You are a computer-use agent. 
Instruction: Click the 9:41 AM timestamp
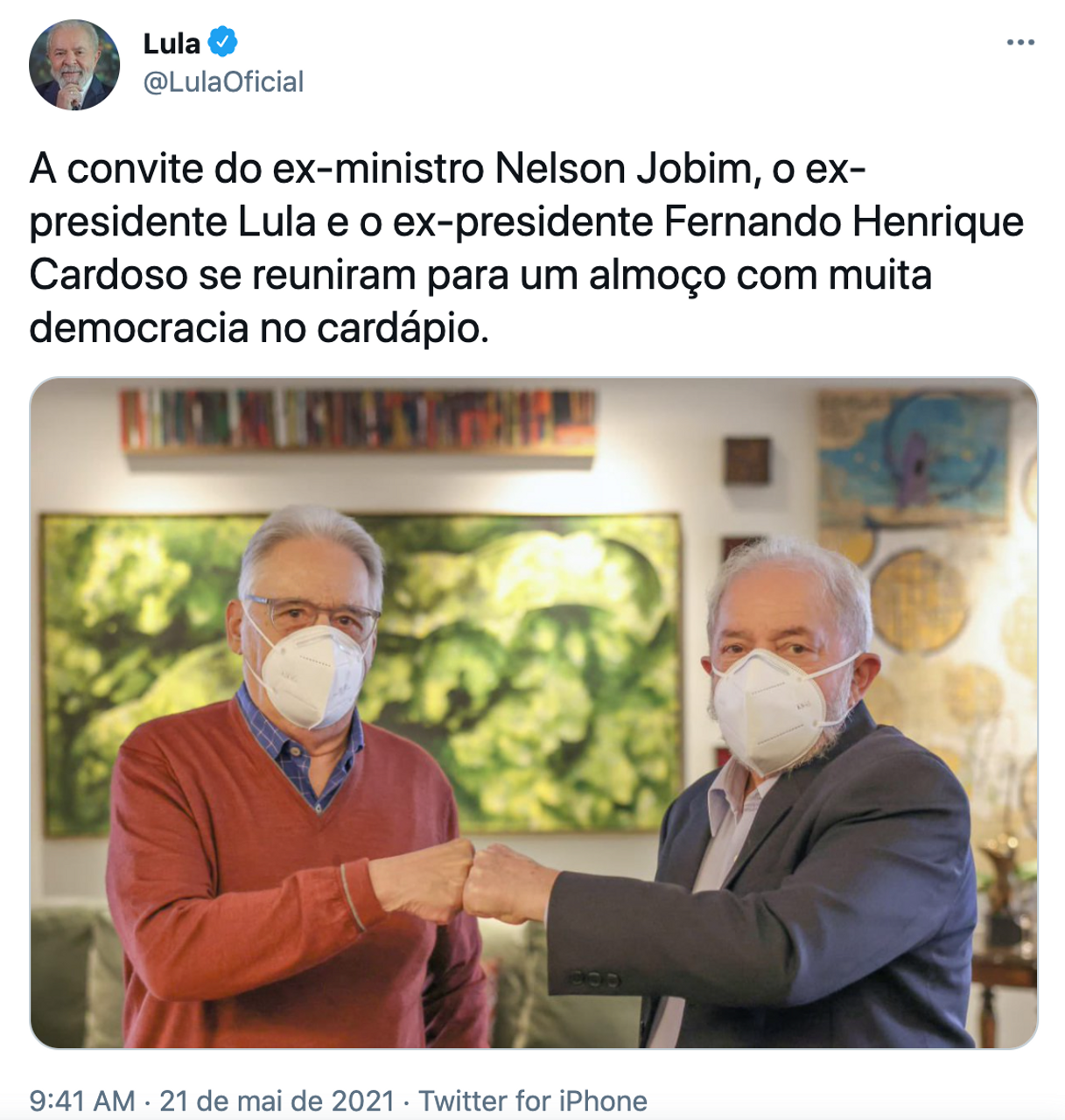(x=82, y=1100)
